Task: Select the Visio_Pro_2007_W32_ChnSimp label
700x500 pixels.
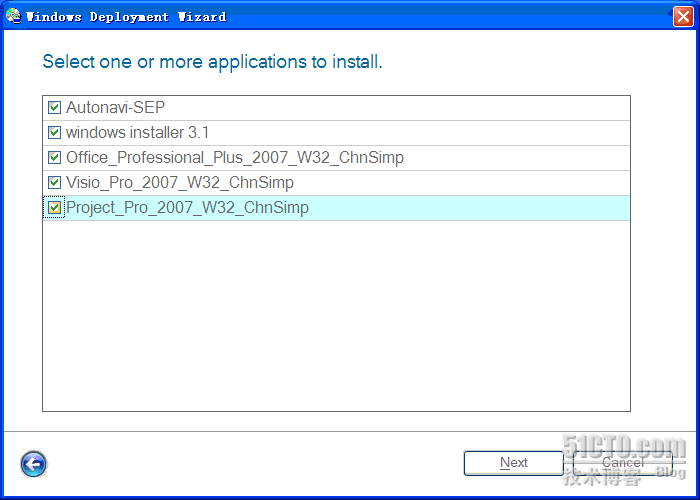Action: point(180,183)
